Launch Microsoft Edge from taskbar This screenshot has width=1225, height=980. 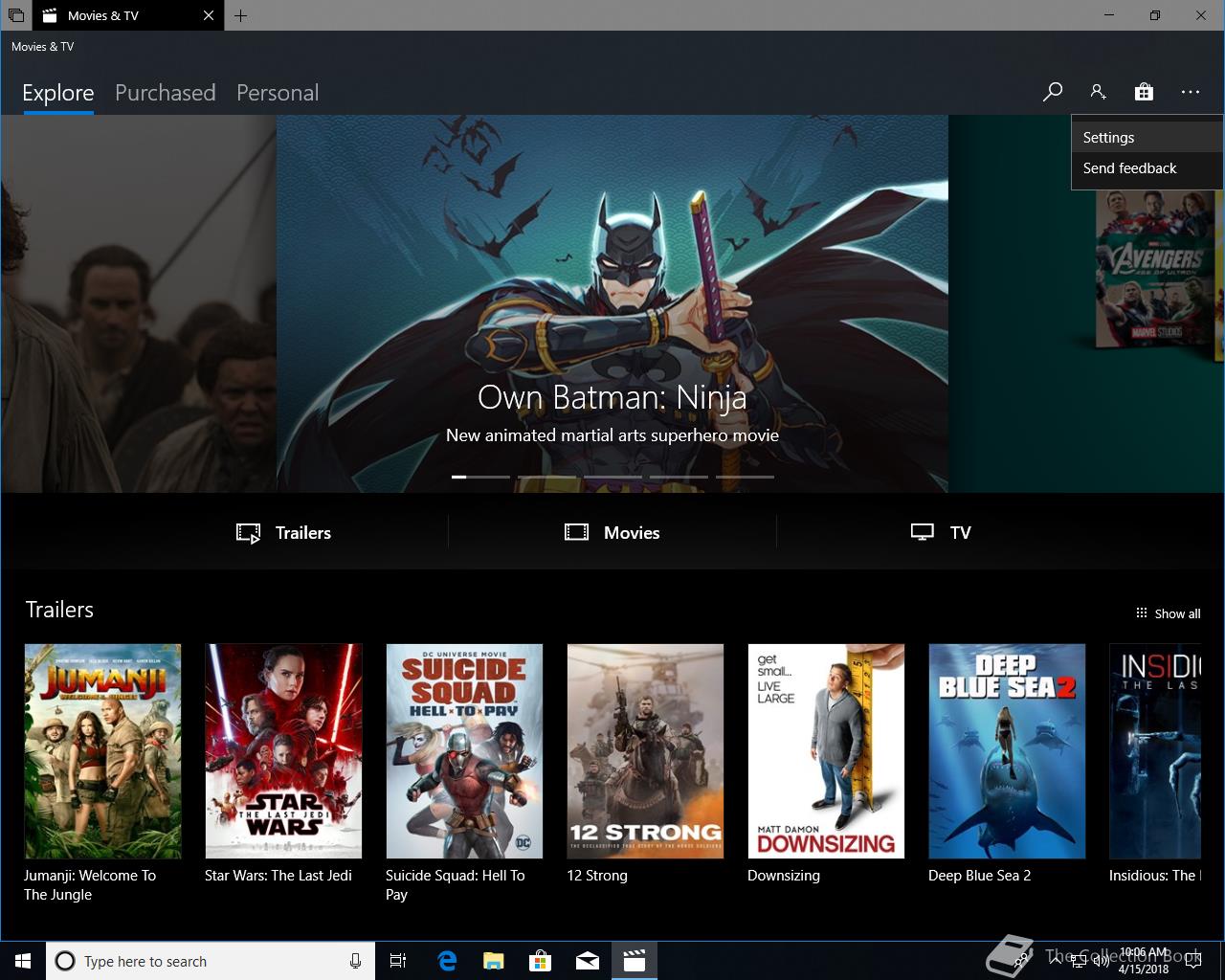(x=447, y=961)
